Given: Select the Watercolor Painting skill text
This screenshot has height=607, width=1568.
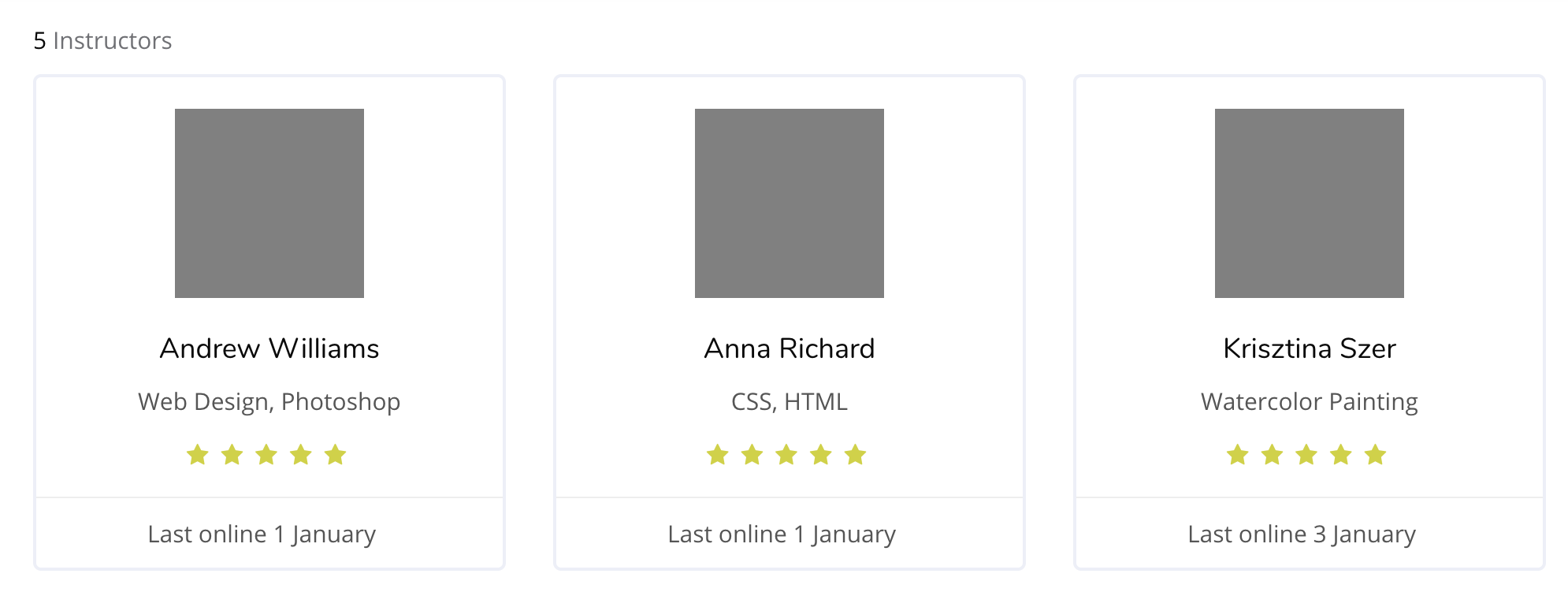Looking at the screenshot, I should (x=1310, y=402).
